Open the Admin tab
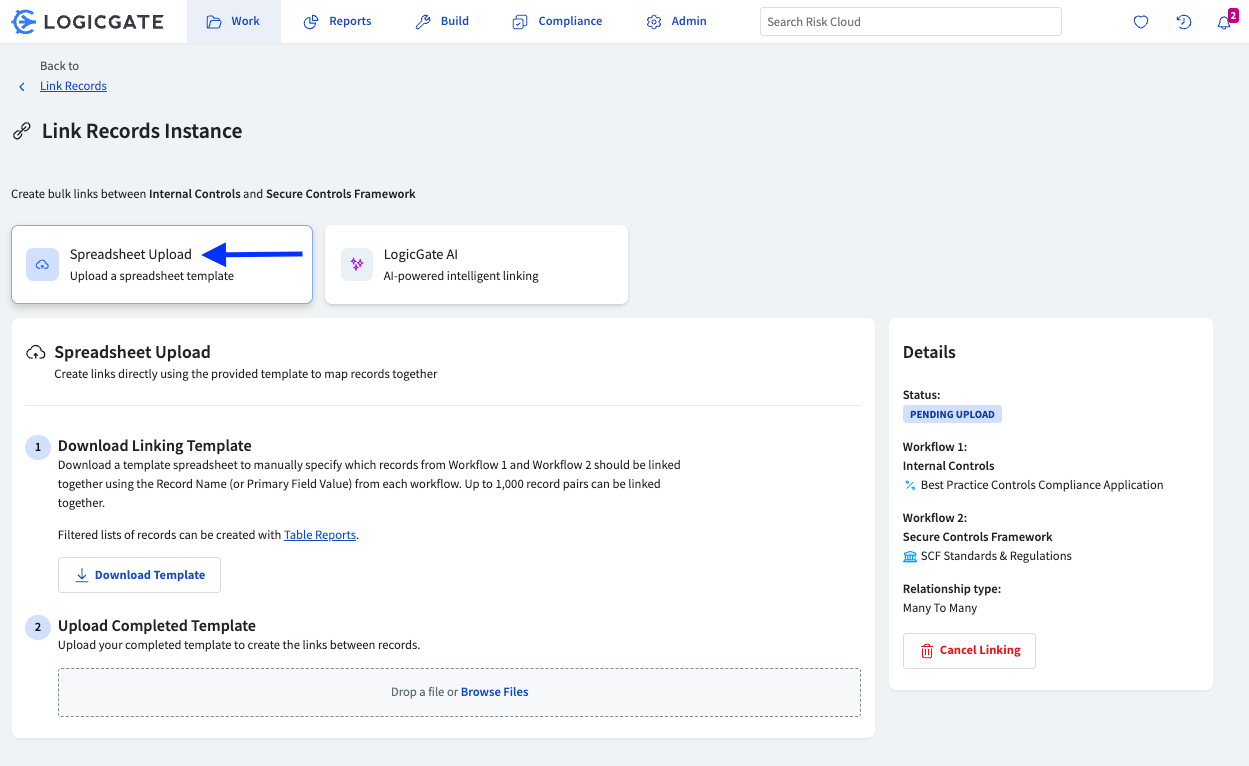 [x=677, y=21]
